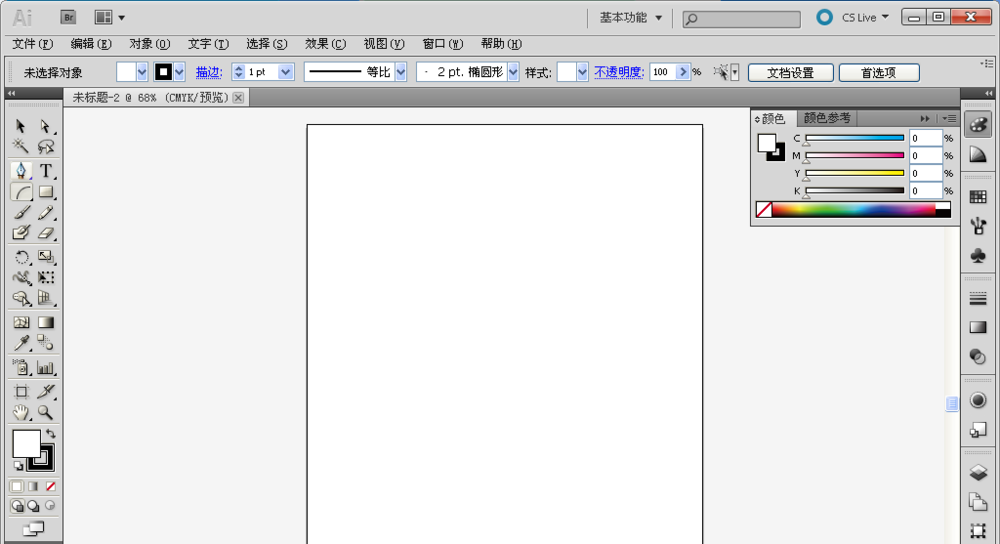Open the arrange documents dropdown

[109, 17]
